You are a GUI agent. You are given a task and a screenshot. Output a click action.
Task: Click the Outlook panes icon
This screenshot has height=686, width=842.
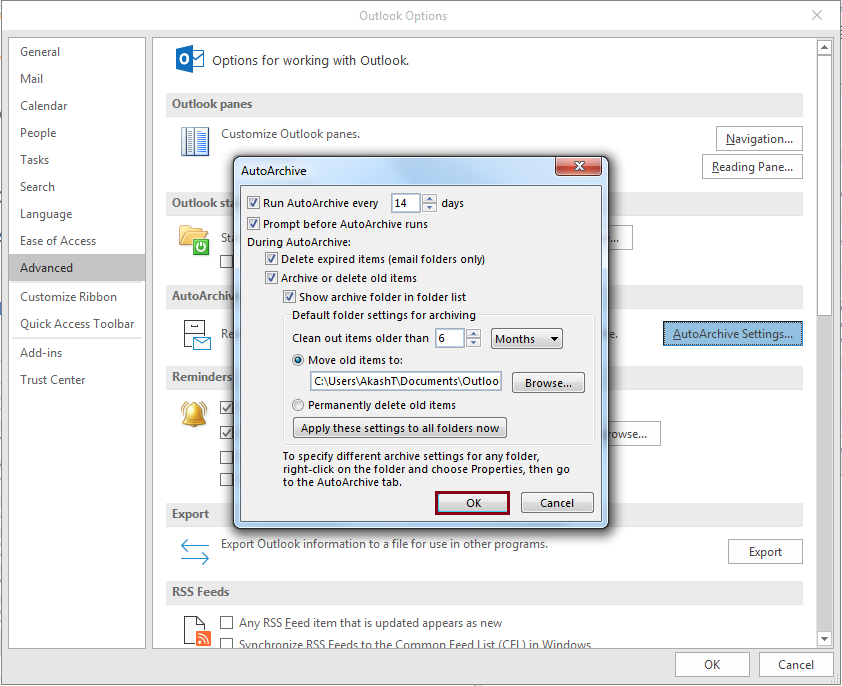point(194,141)
